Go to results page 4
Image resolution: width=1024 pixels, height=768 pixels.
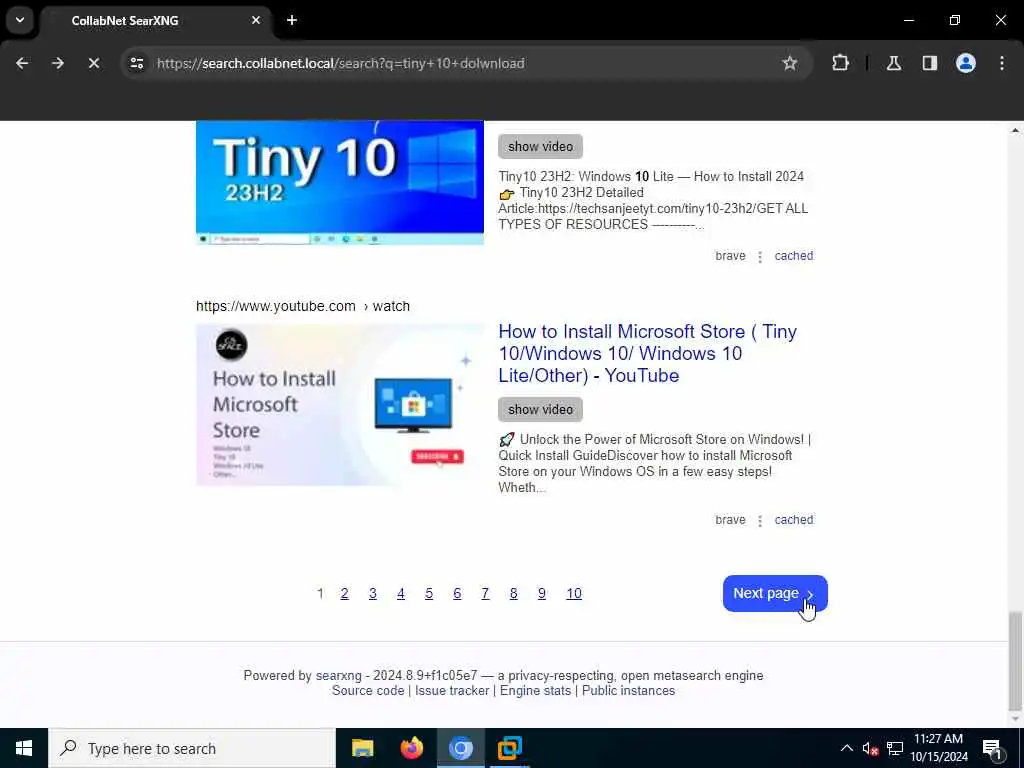click(x=400, y=594)
